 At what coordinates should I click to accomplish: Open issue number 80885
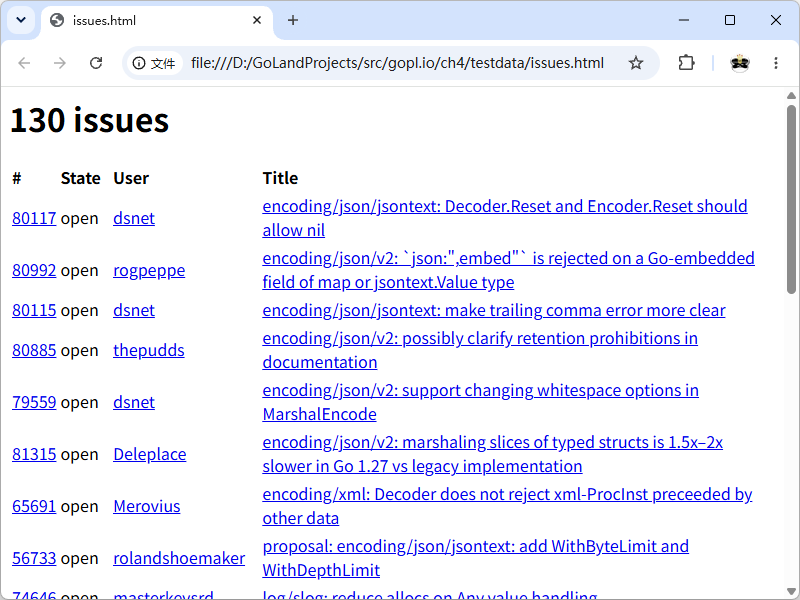(x=34, y=351)
